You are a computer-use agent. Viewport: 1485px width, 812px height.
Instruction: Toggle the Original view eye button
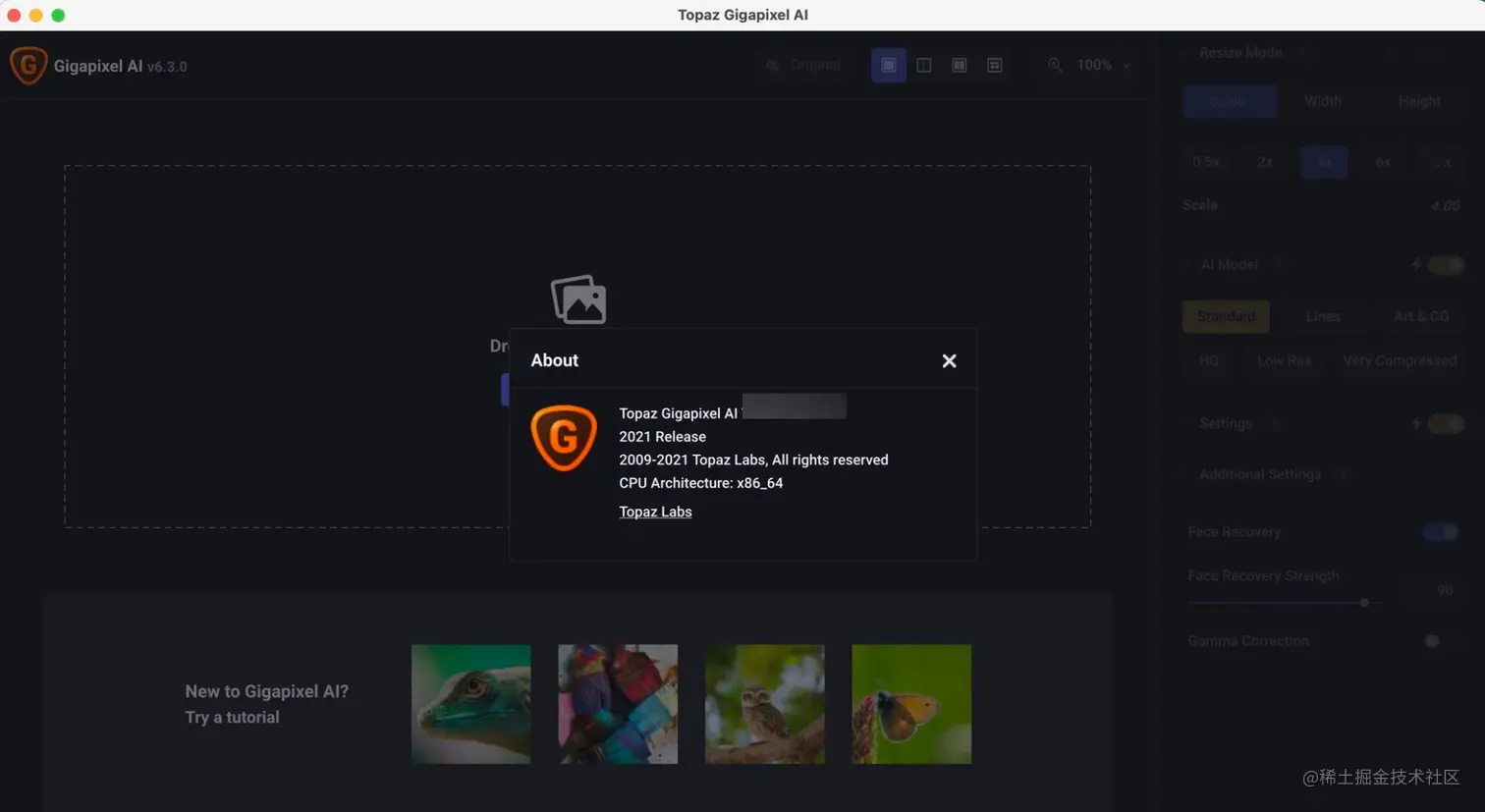803,65
